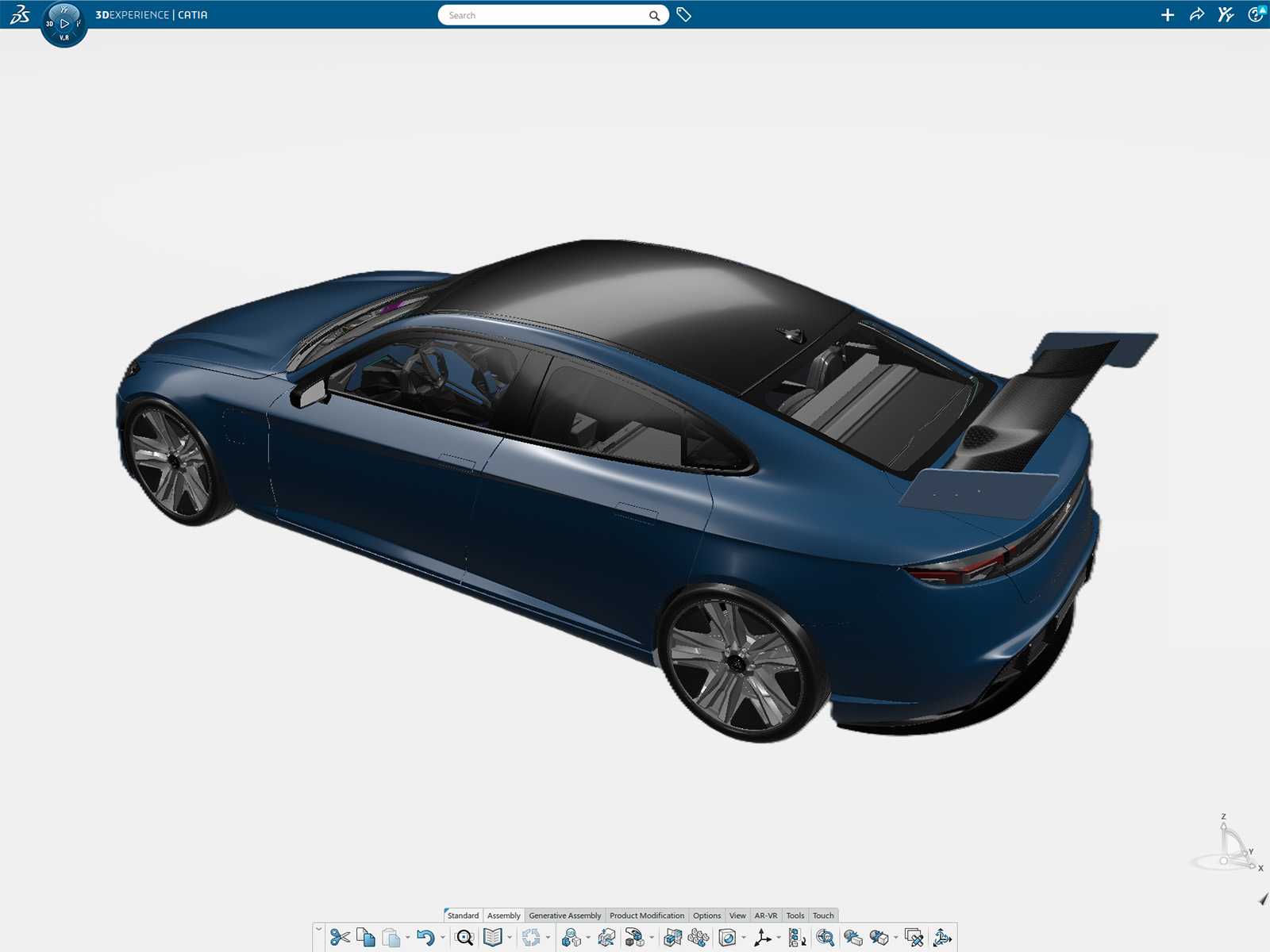
Task: Click the hide/show cube icon
Action: [x=879, y=938]
